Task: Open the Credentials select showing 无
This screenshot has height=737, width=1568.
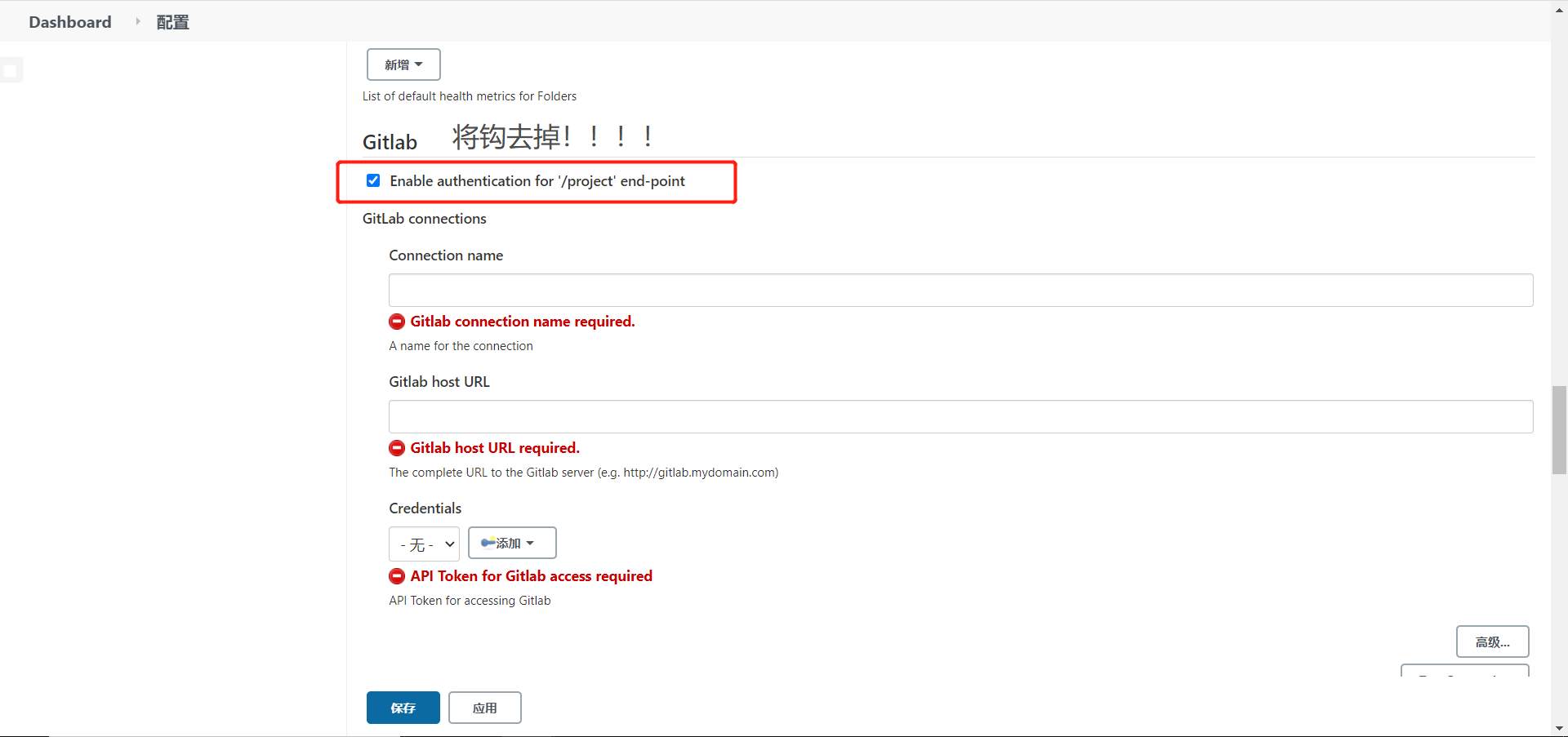Action: 424,544
